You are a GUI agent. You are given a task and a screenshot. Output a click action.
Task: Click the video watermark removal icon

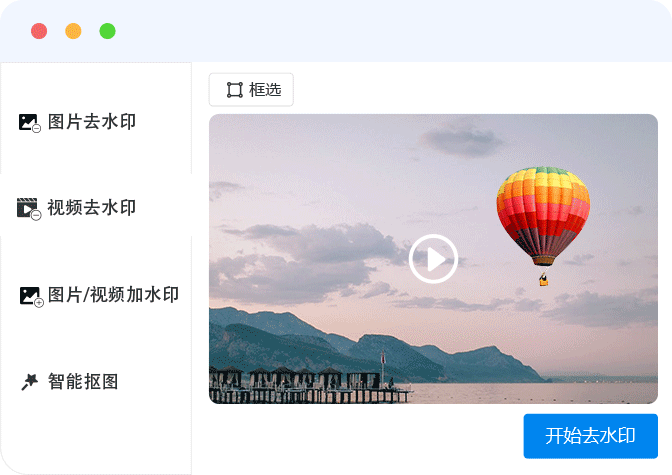coord(29,209)
